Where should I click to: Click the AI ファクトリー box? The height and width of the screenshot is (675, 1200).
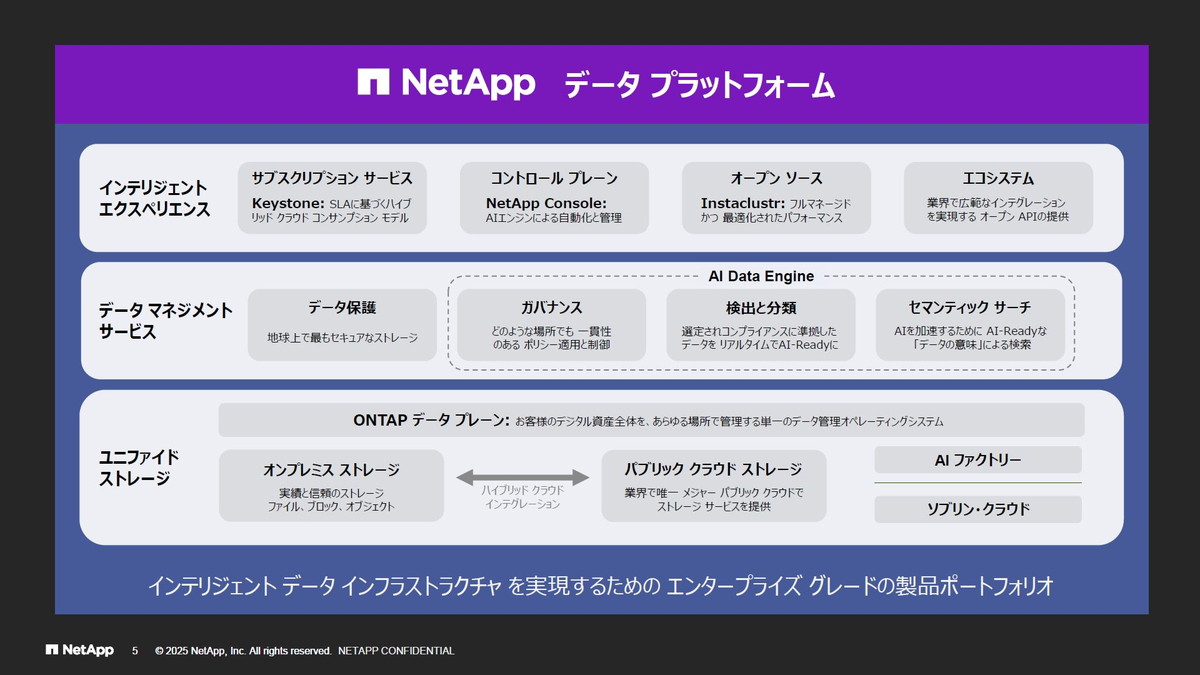[977, 459]
